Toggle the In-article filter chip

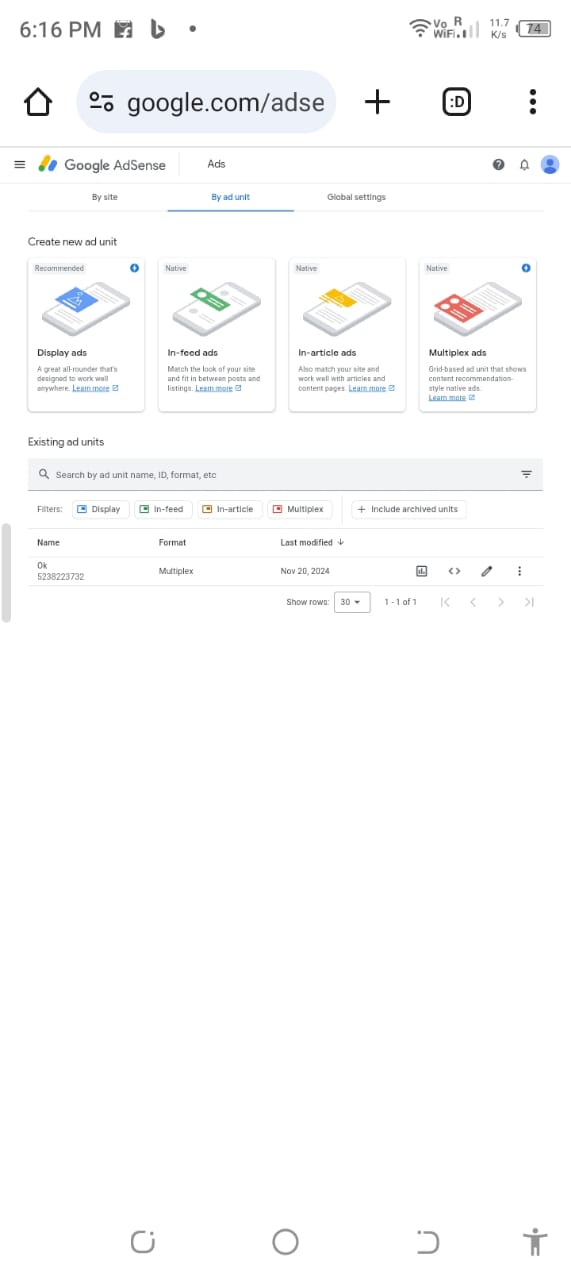tap(229, 509)
